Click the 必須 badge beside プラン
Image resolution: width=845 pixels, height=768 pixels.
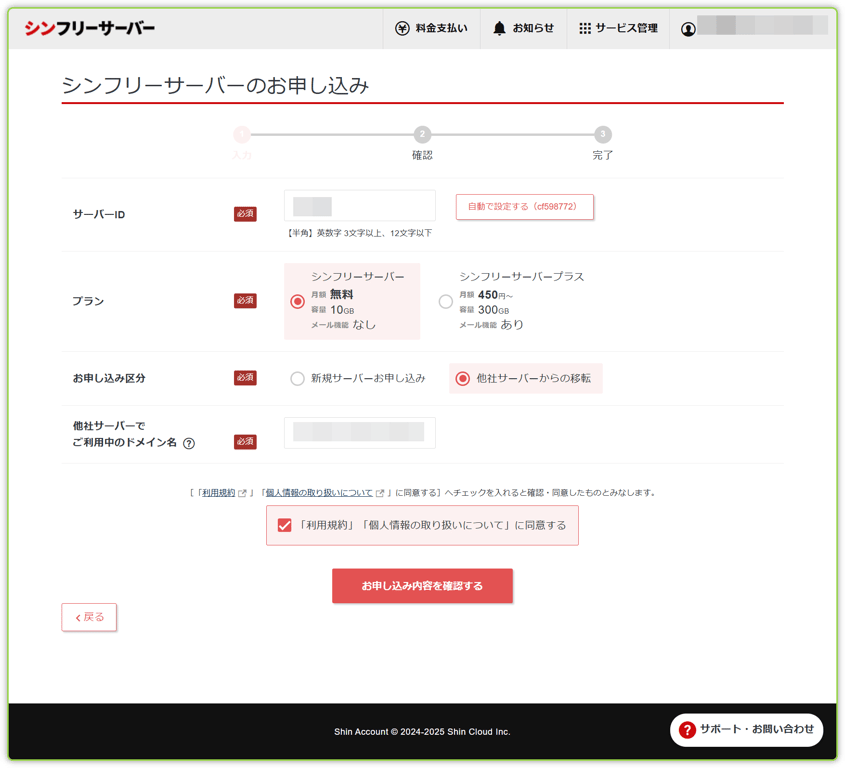coord(245,300)
